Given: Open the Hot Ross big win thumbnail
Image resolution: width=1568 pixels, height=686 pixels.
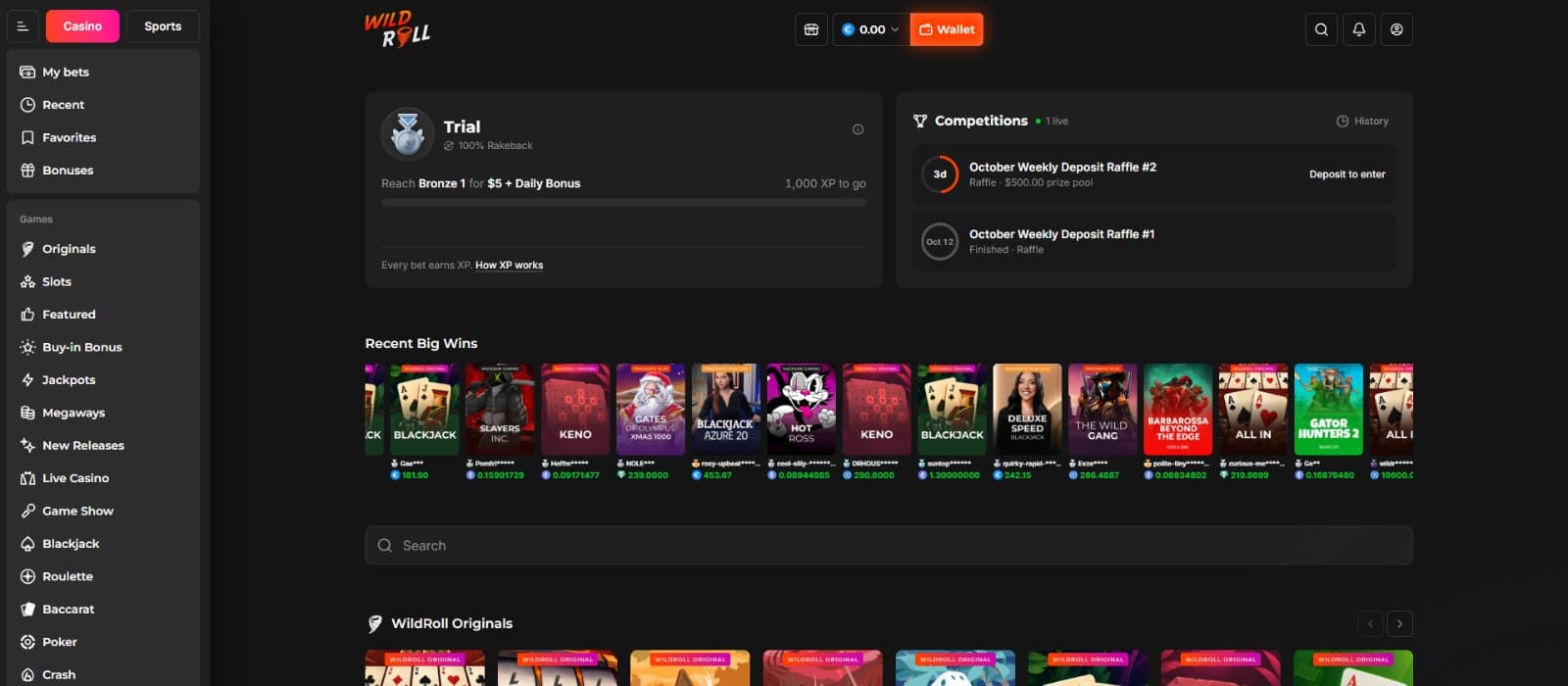Looking at the screenshot, I should click(802, 410).
